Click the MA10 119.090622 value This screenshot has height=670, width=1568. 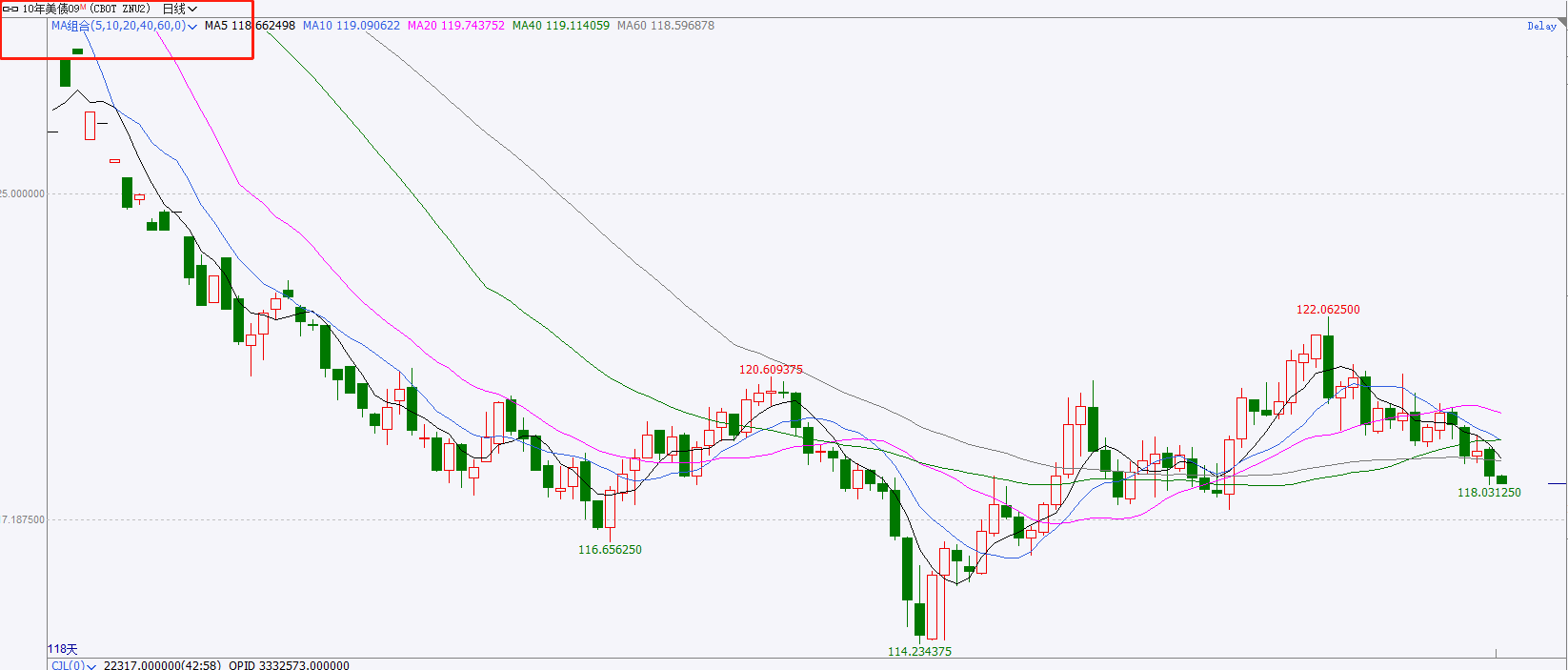tap(352, 26)
